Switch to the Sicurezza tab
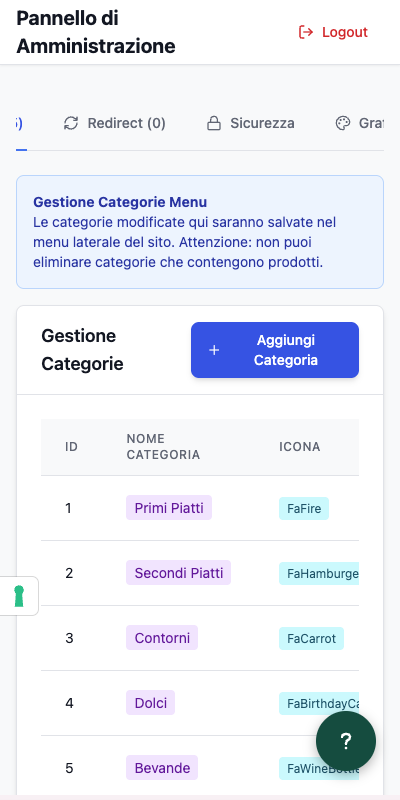This screenshot has width=400, height=800. point(251,123)
